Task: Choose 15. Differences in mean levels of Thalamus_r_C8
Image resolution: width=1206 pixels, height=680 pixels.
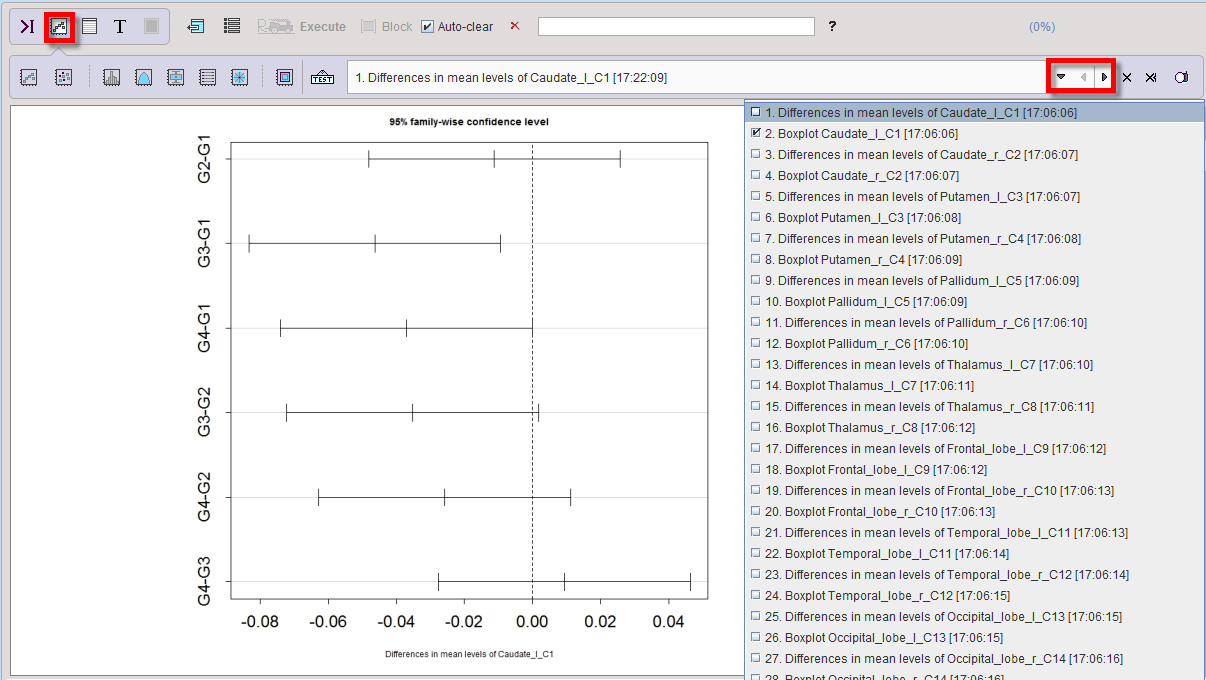Action: [975, 407]
